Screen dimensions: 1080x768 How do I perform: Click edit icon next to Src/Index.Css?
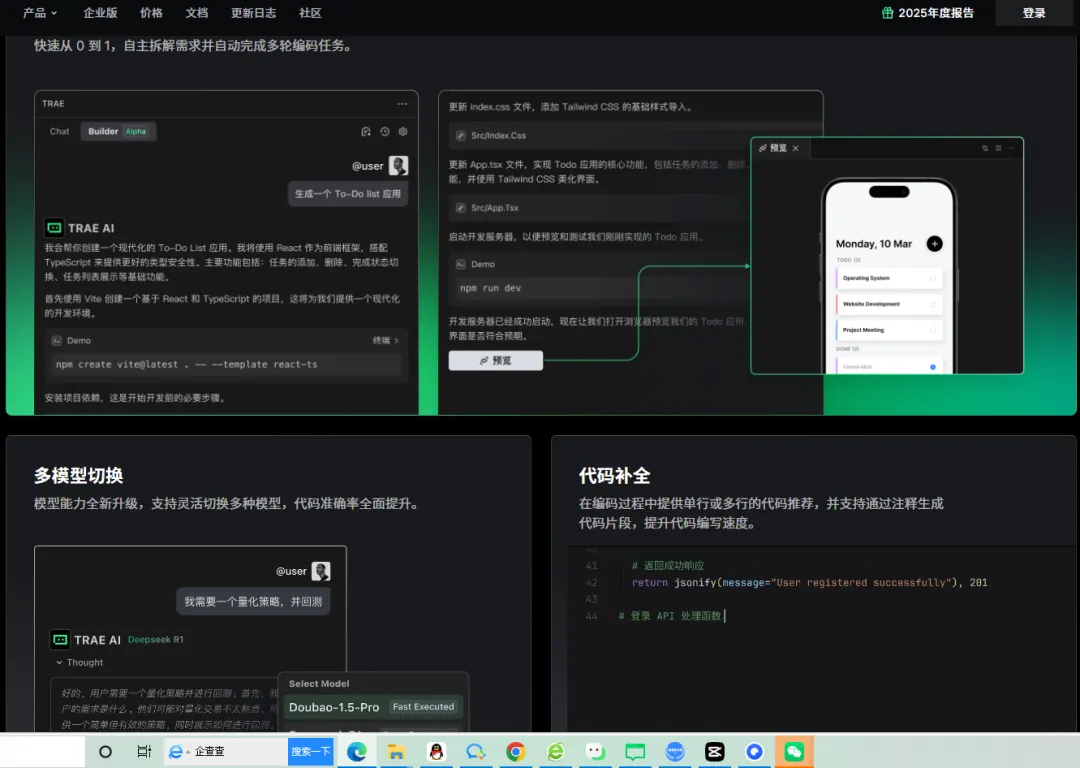tap(461, 136)
